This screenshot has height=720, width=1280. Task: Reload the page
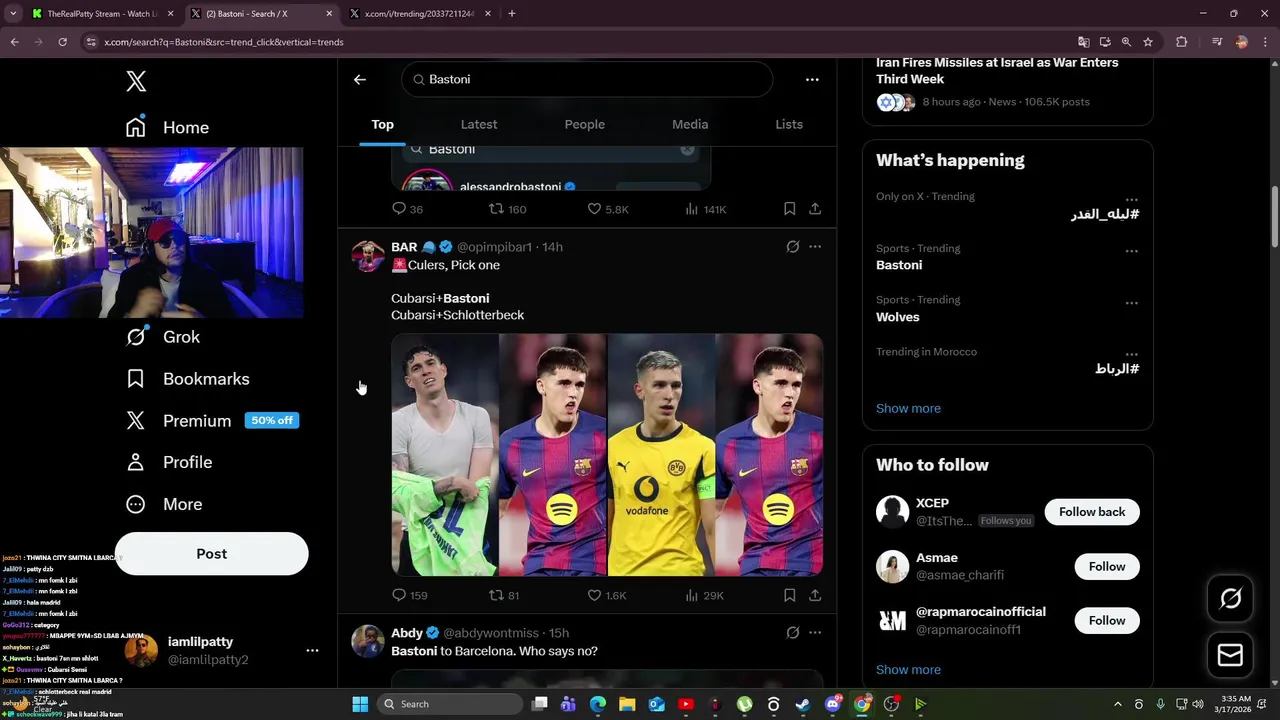62,42
